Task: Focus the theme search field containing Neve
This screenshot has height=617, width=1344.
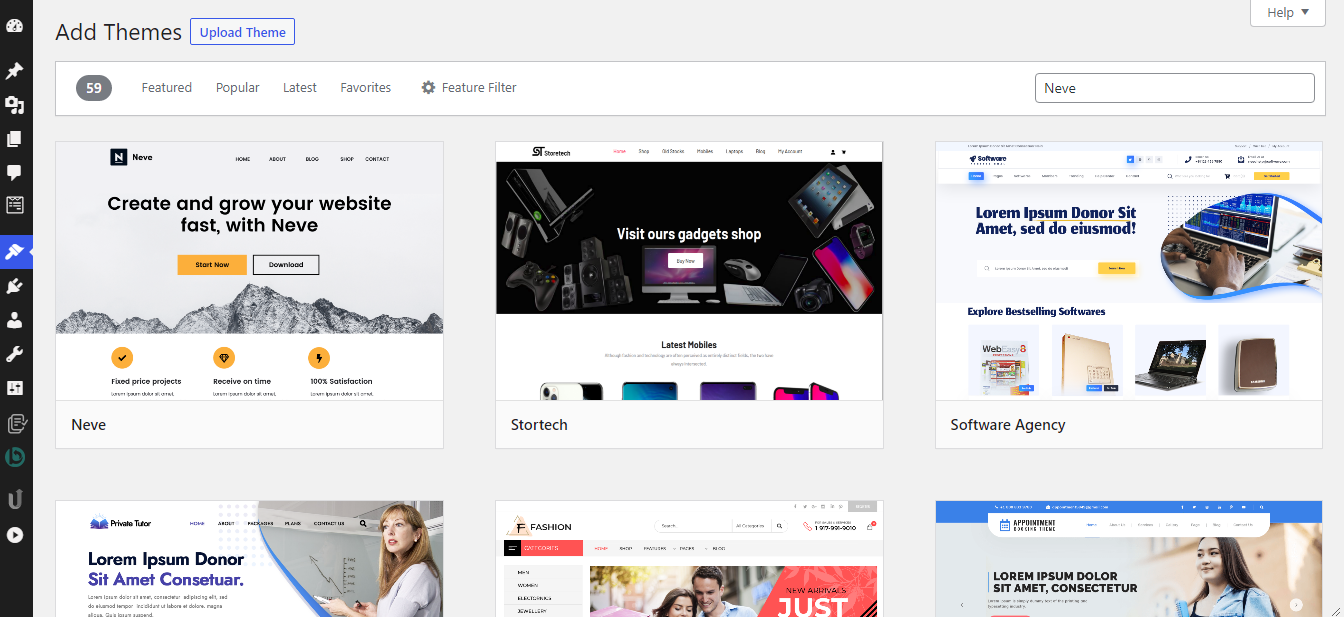Action: click(1174, 88)
